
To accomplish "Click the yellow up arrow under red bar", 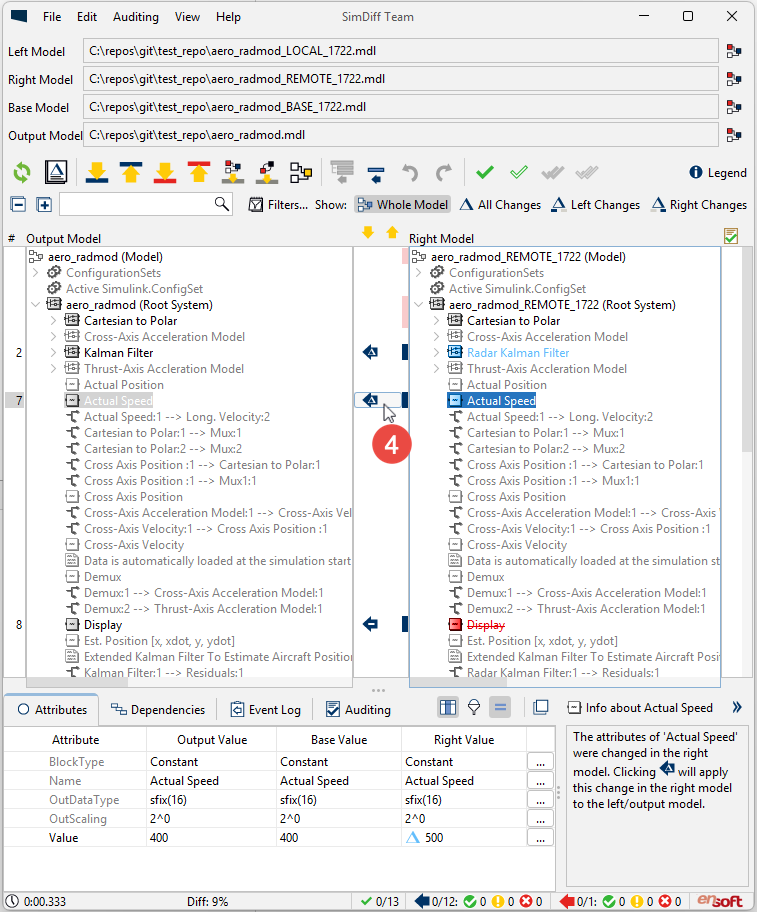I will [x=199, y=172].
